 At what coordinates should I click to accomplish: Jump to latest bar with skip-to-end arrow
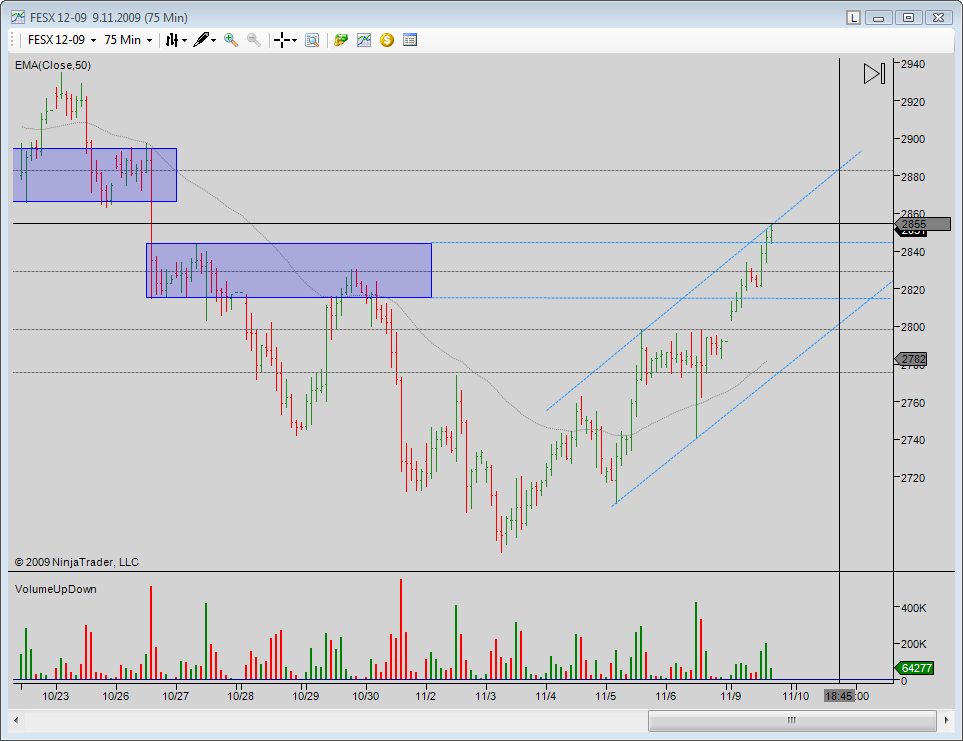pos(874,74)
